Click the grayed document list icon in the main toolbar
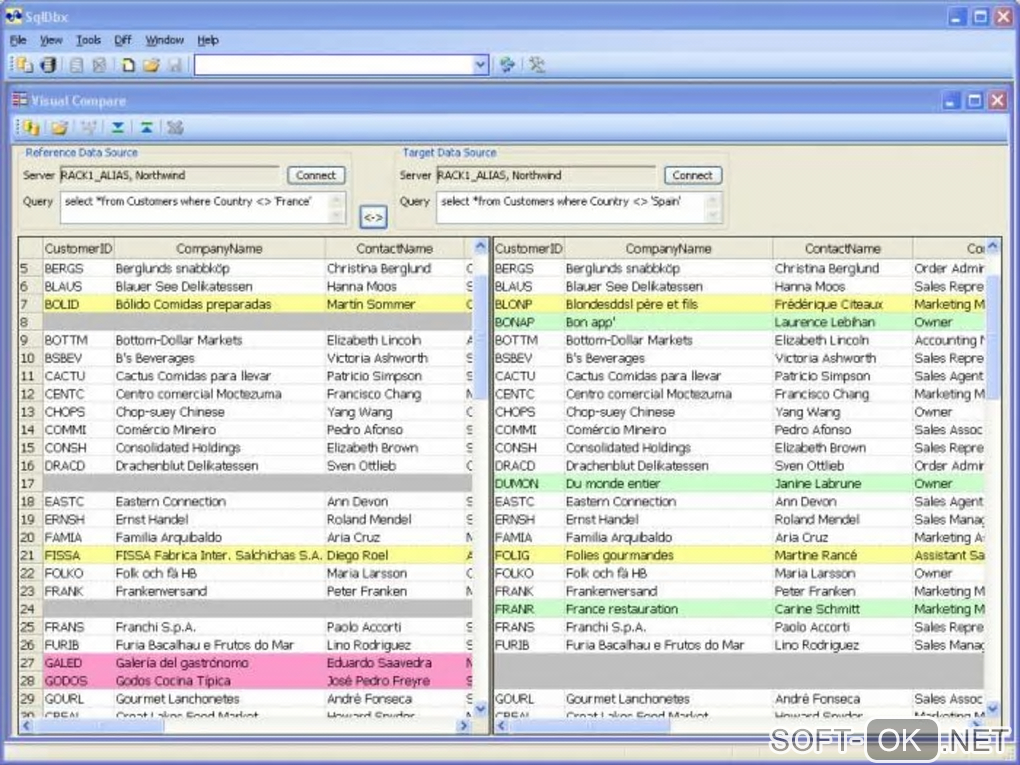Image resolution: width=1020 pixels, height=765 pixels. 77,64
